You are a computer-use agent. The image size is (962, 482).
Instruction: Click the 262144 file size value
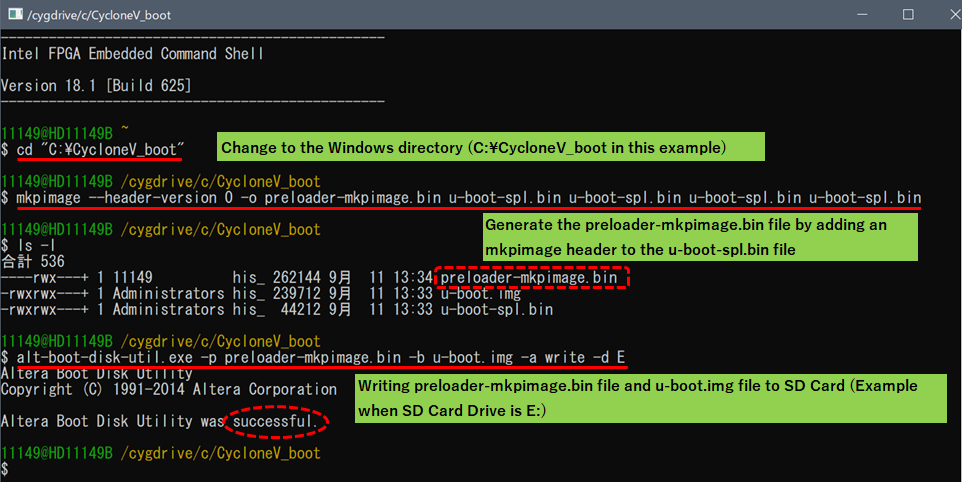pyautogui.click(x=296, y=277)
